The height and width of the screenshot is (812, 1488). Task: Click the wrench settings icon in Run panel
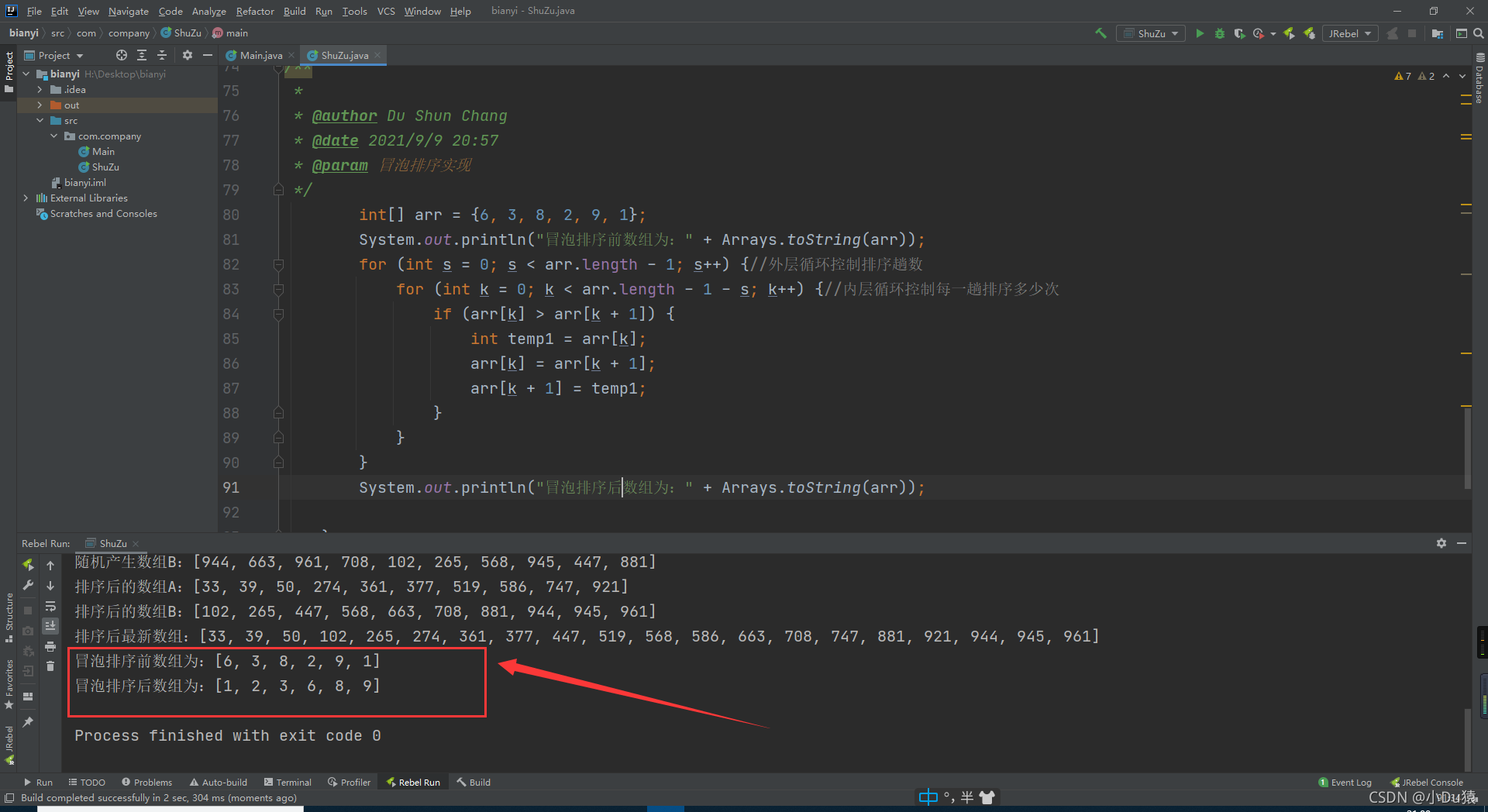point(28,586)
